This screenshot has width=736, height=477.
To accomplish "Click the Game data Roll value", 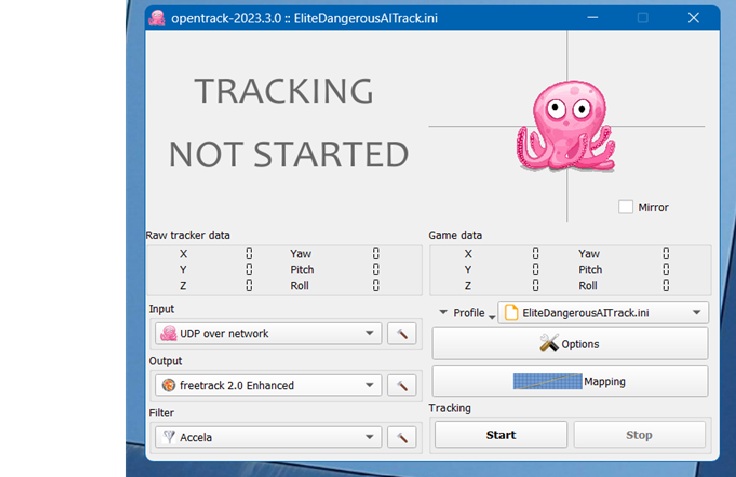I will (666, 285).
